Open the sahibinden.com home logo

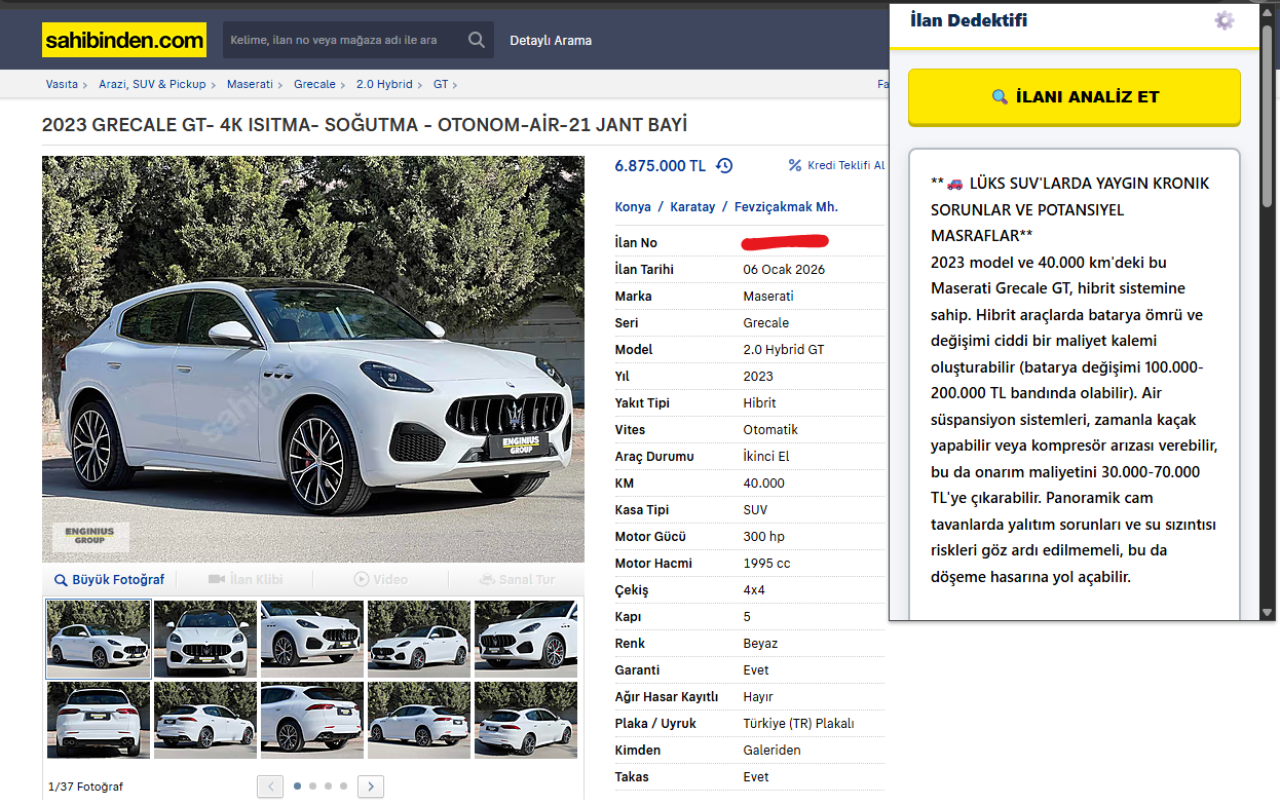coord(124,40)
